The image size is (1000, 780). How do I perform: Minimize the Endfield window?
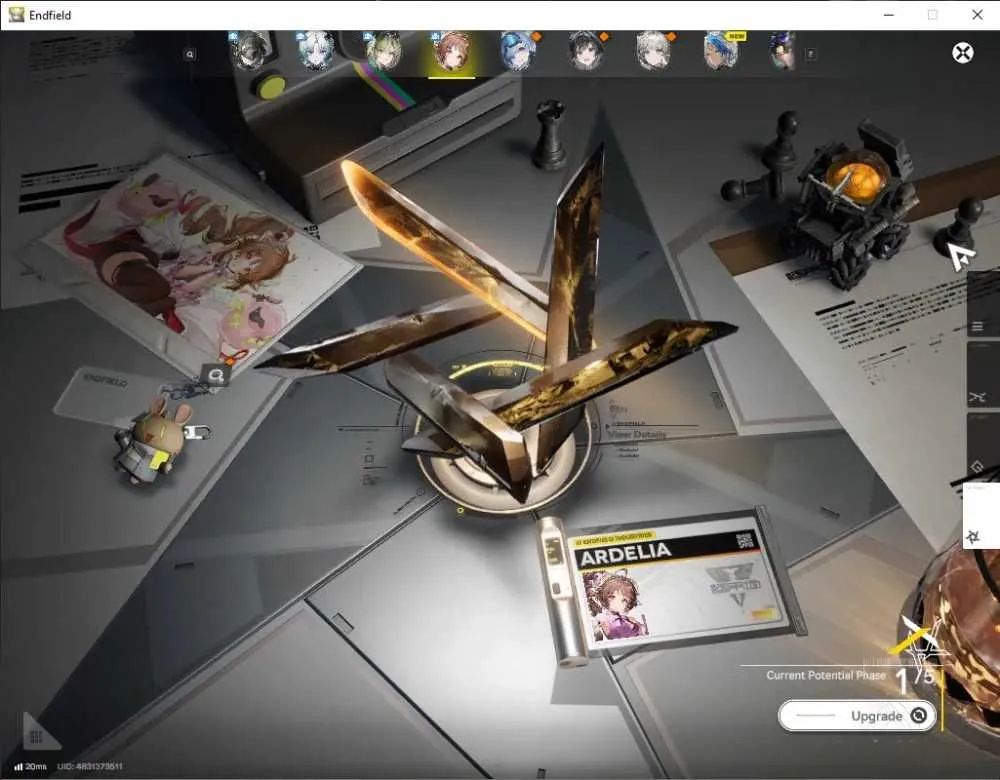(x=889, y=15)
